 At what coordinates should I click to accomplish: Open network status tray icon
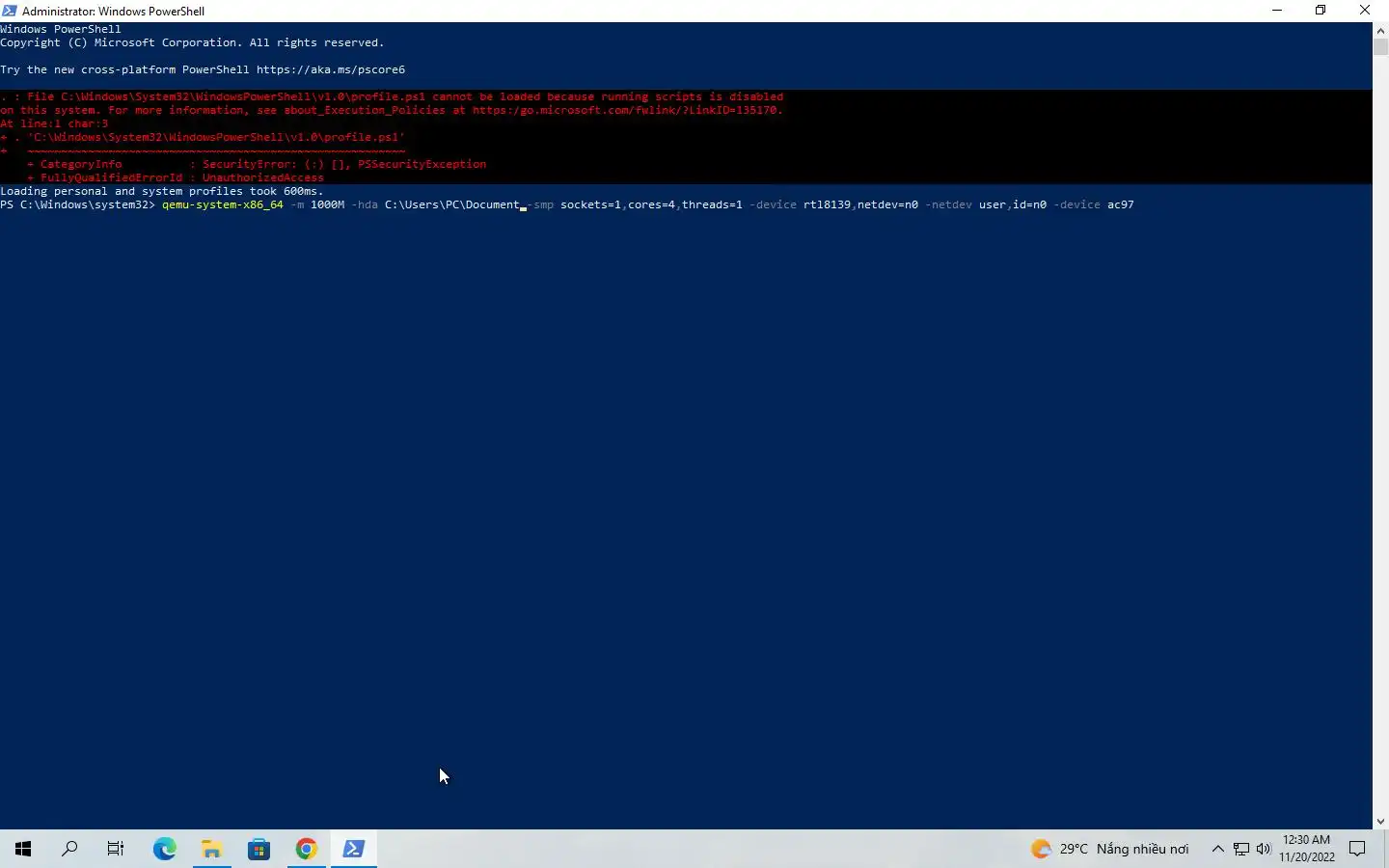[1241, 849]
